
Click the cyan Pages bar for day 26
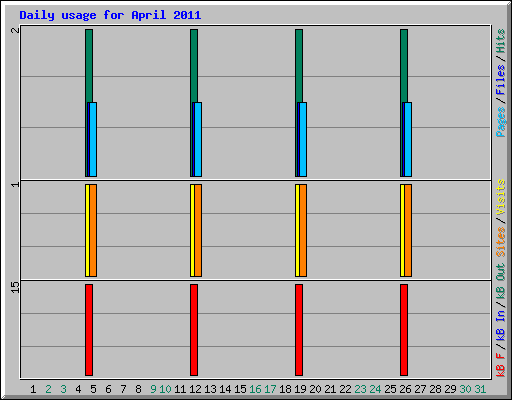tap(408, 139)
